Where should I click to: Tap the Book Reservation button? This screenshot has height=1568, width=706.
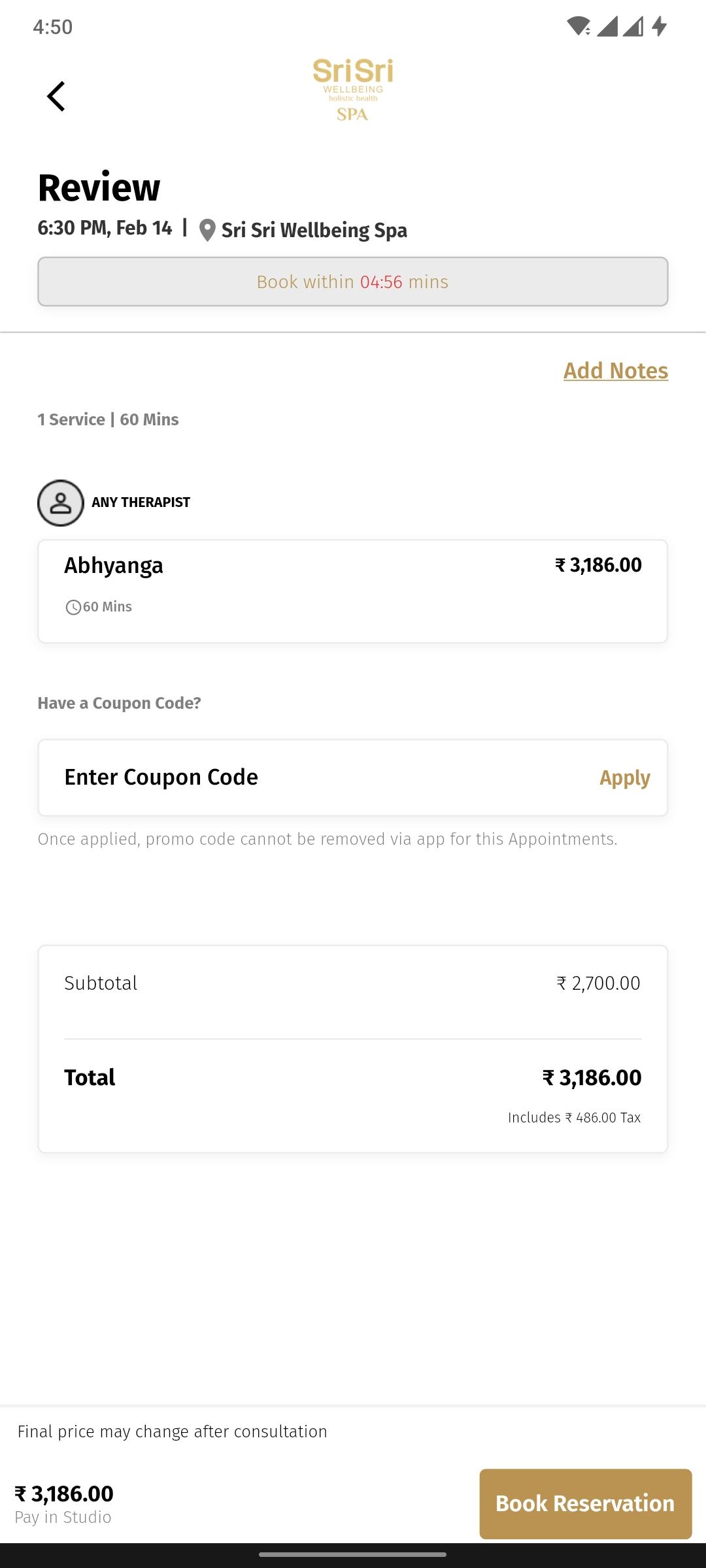click(586, 1503)
